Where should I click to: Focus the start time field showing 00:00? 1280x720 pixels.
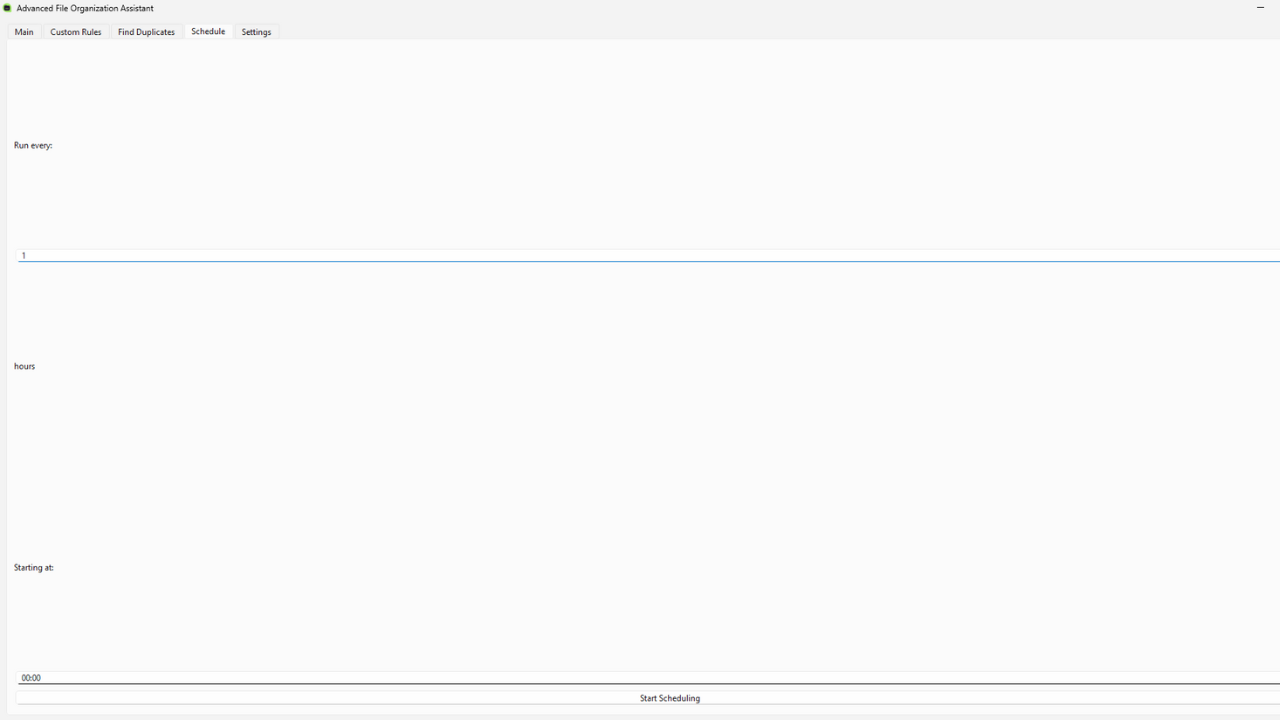point(648,677)
